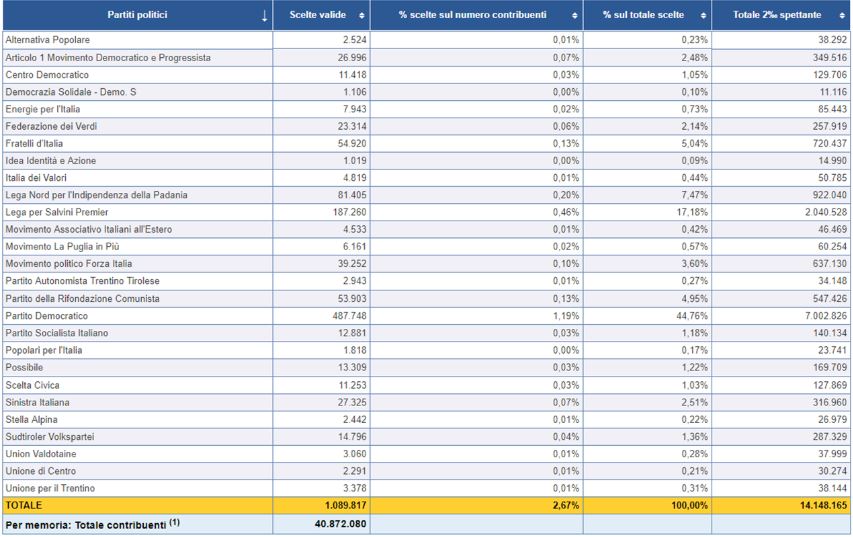
Task: Click sort arrows in Scelte valide header
Action: 362,16
